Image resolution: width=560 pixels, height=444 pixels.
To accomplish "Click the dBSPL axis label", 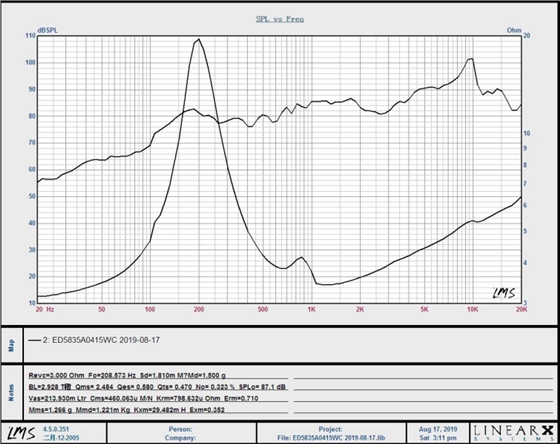I will [x=47, y=31].
